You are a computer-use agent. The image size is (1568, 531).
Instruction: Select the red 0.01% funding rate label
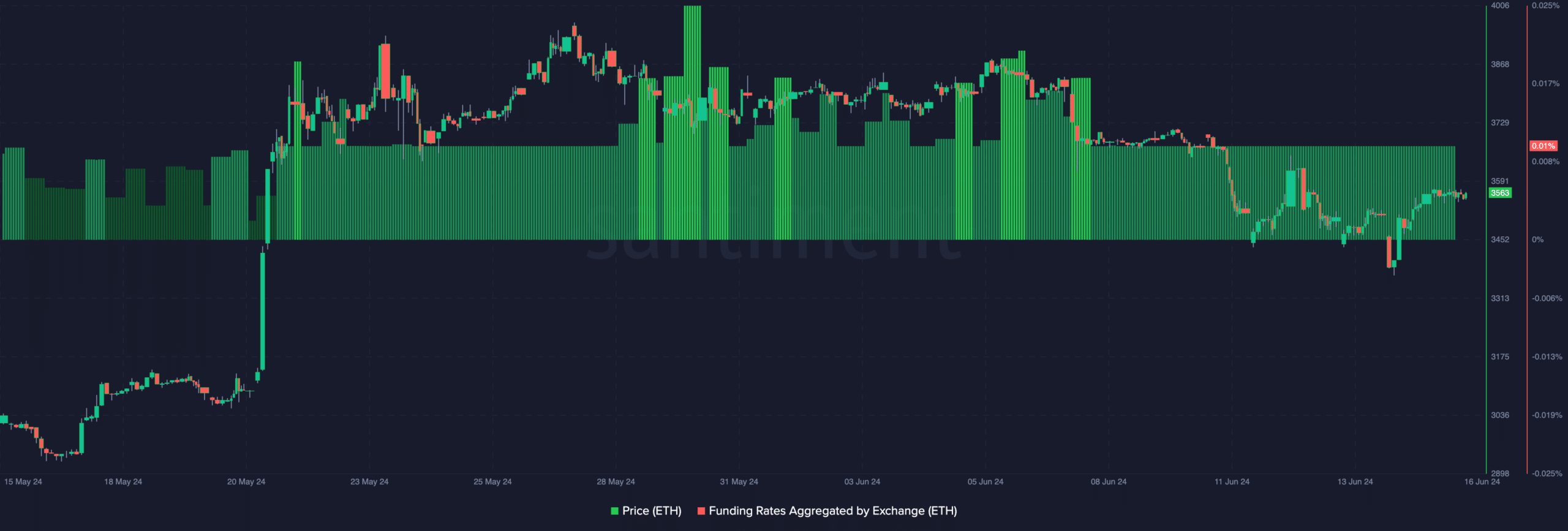1543,146
